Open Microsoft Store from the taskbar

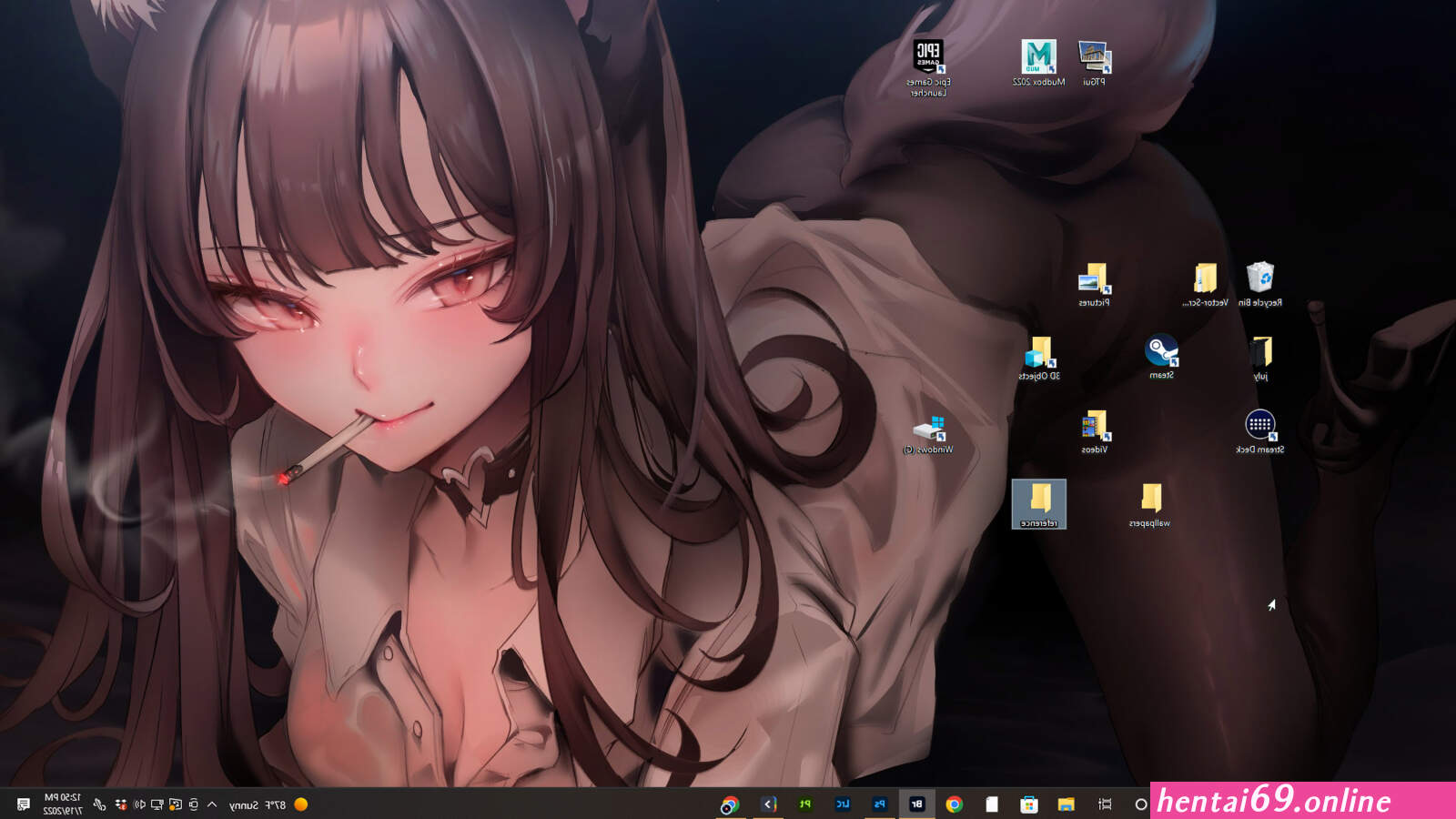[1029, 804]
